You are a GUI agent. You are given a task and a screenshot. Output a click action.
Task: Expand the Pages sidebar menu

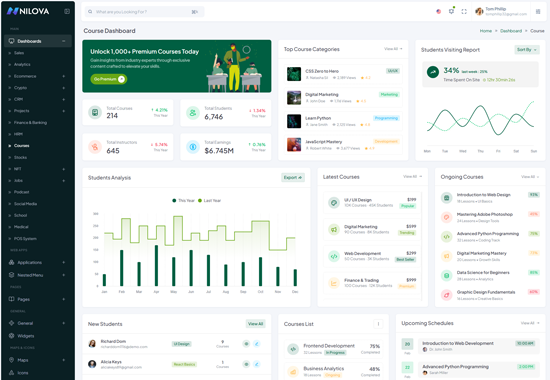(63, 299)
